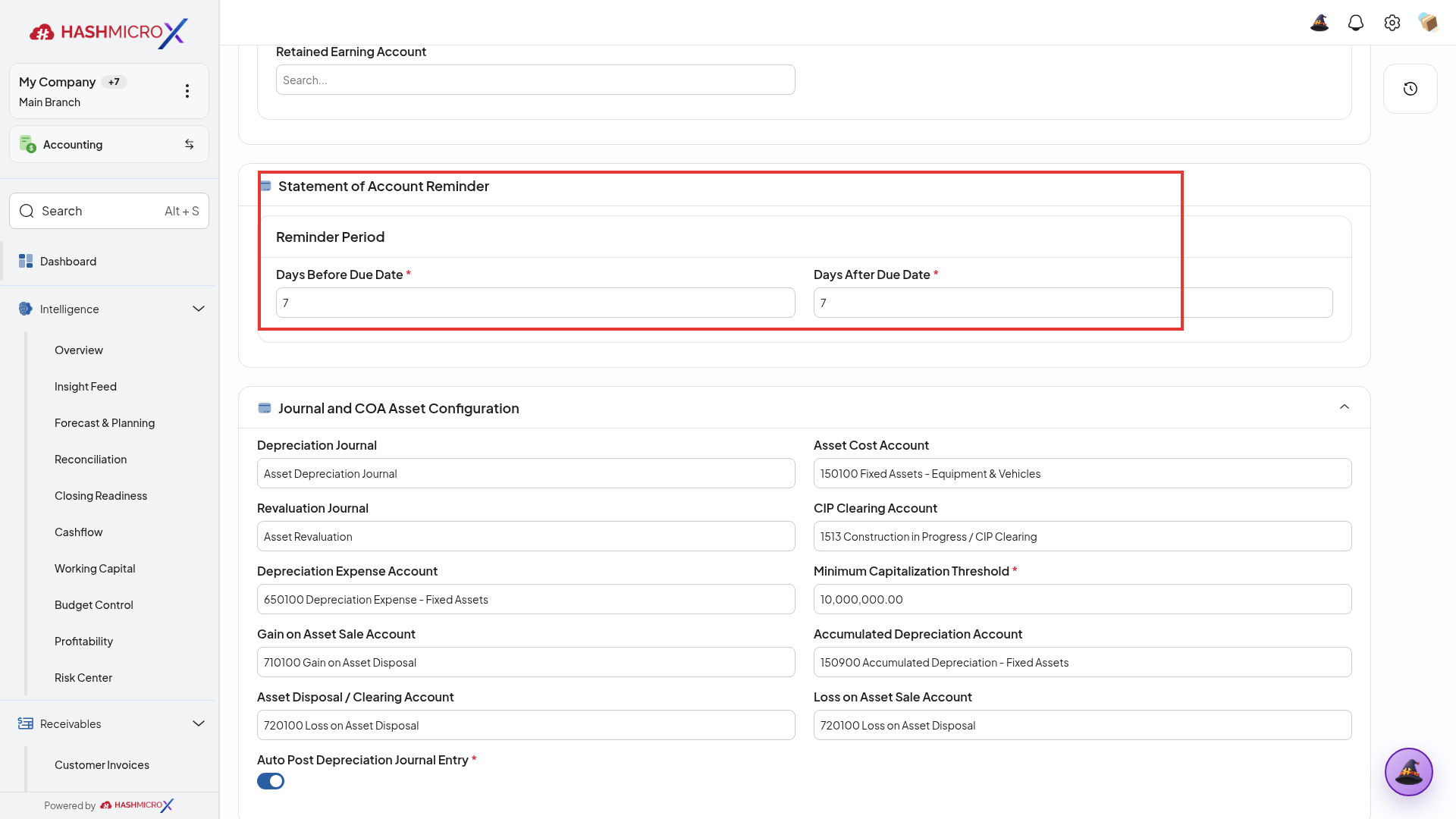Open Customer Invoices link

coord(102,764)
